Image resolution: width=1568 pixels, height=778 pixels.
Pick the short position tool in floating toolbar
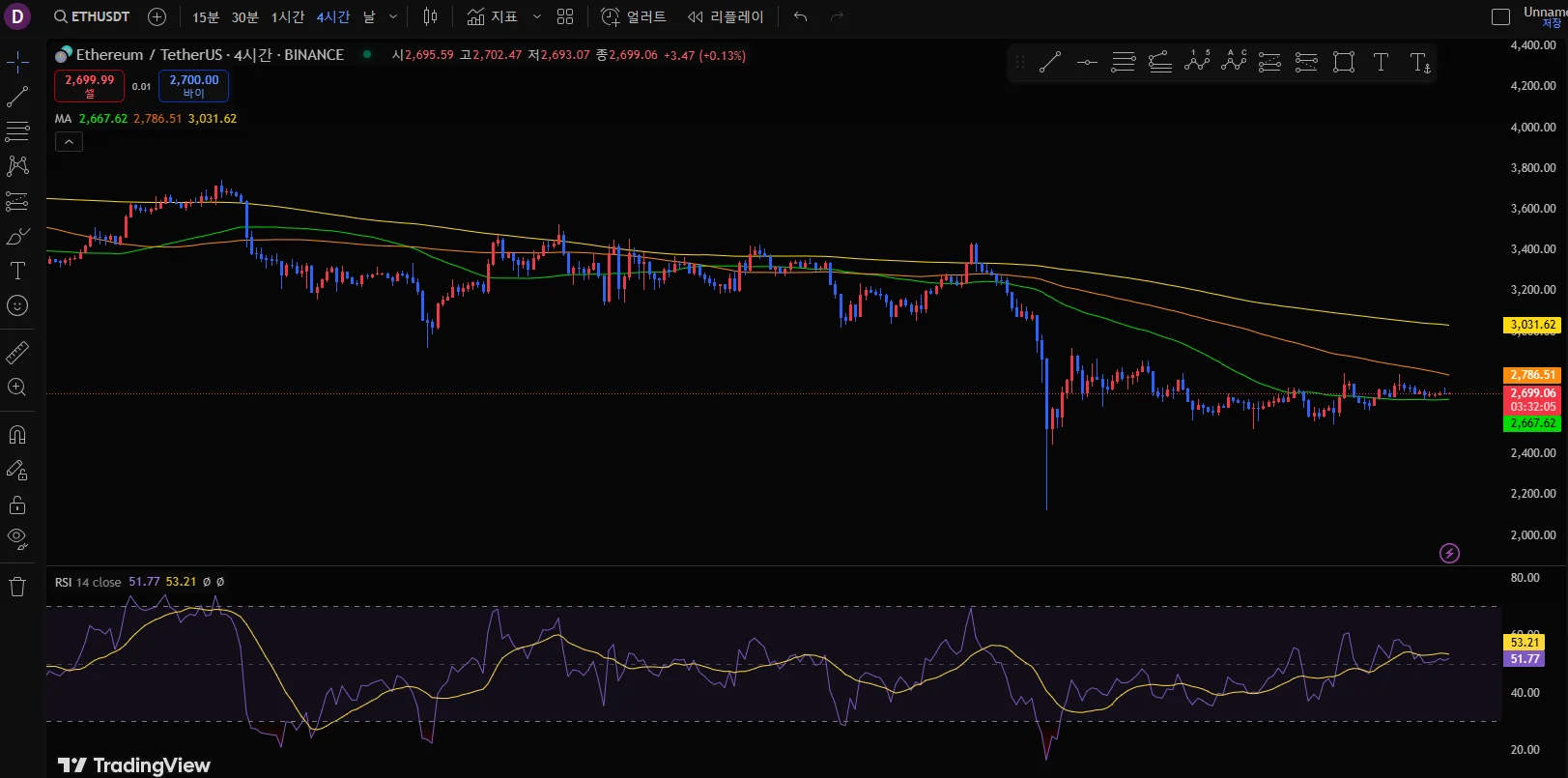point(1306,63)
